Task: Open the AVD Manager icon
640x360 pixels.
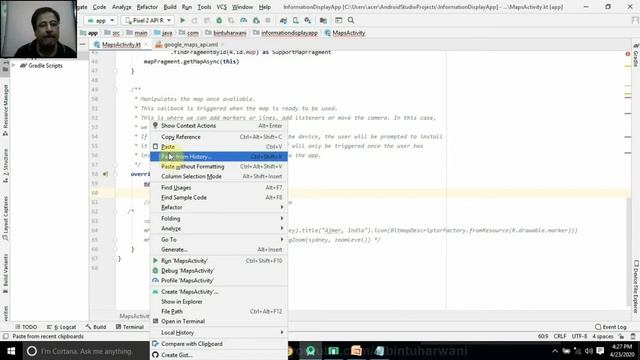Action: [x=296, y=20]
